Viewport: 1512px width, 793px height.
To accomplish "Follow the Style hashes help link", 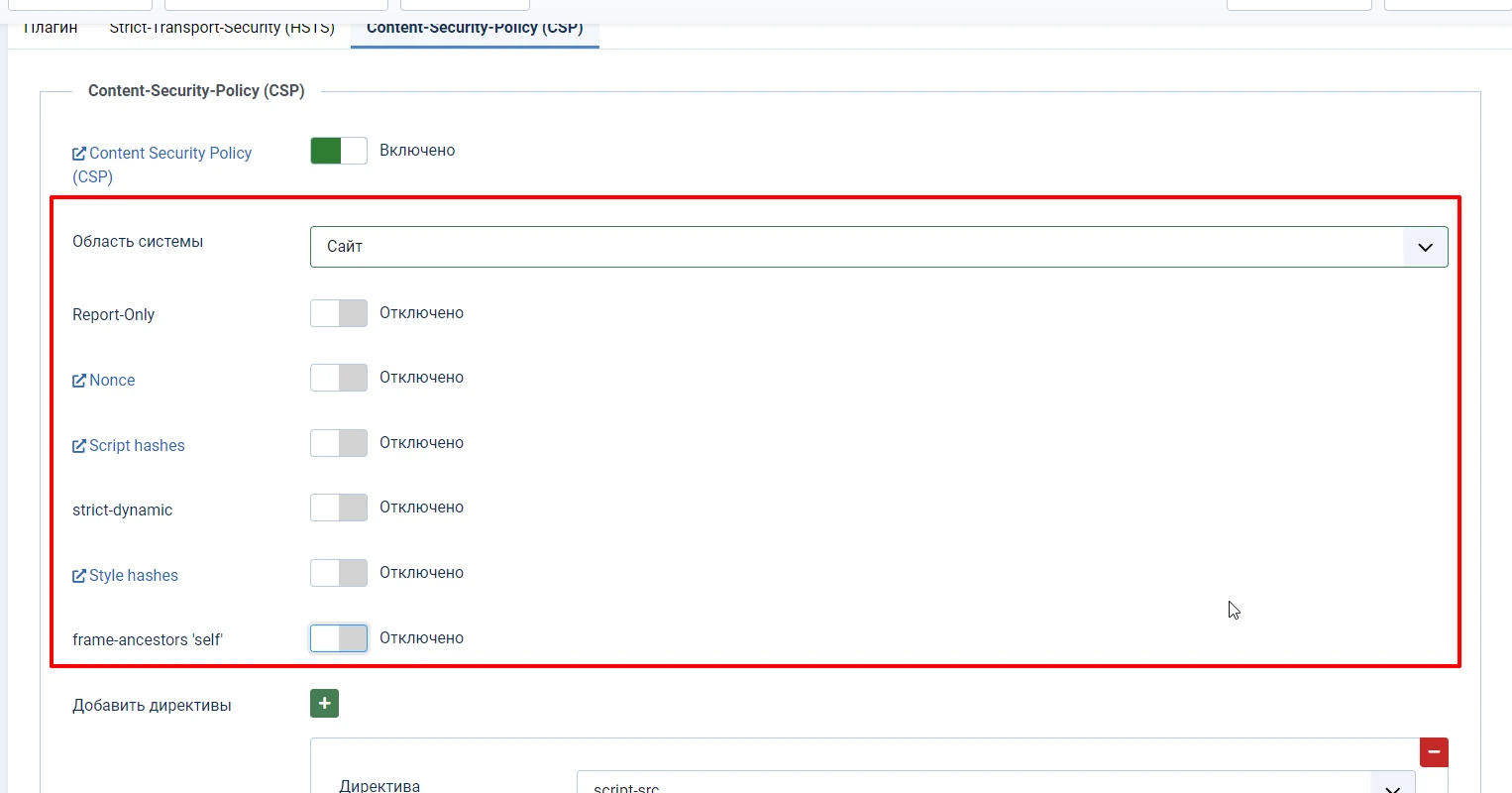I will 134,576.
